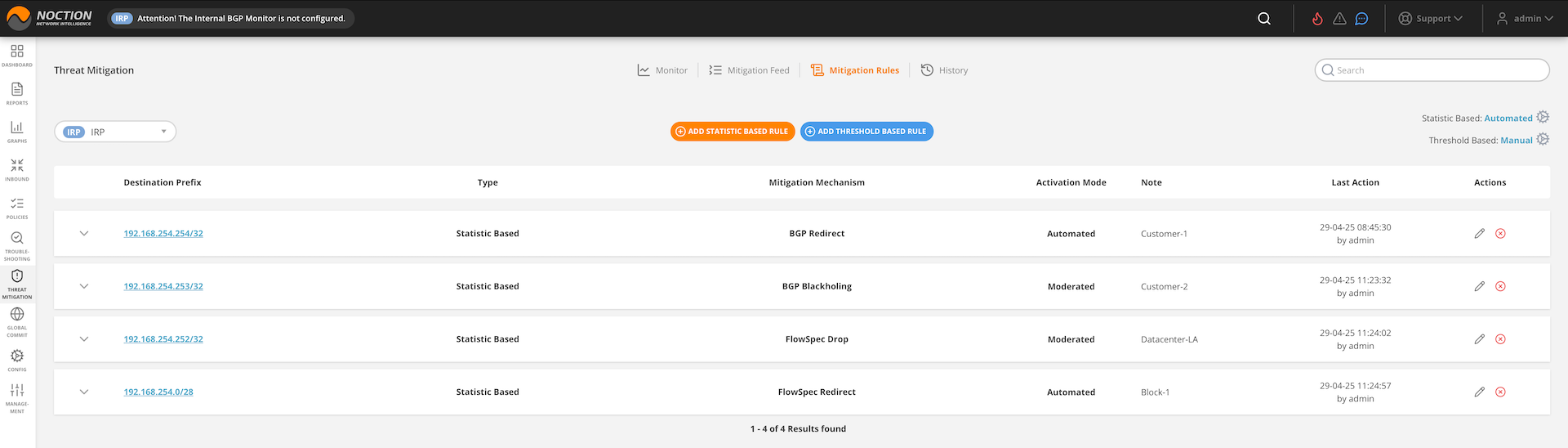The height and width of the screenshot is (448, 1568).
Task: Click the flame alert icon in header
Action: coord(1317,19)
